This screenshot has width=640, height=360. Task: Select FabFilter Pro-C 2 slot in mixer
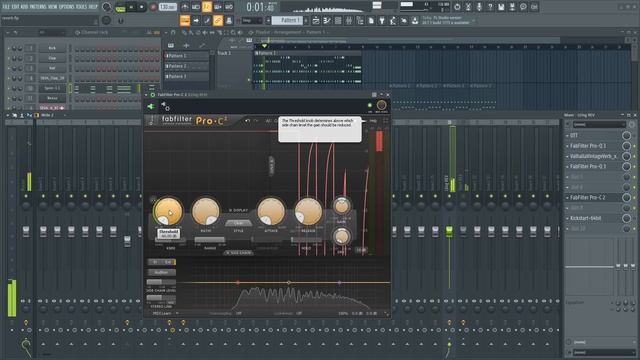coord(593,198)
